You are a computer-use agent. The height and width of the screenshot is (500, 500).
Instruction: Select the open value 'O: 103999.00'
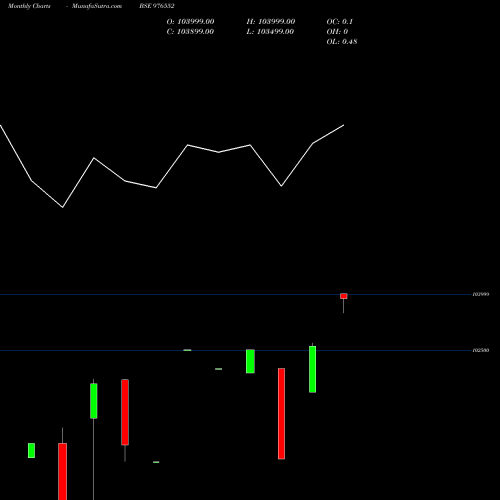click(x=190, y=22)
